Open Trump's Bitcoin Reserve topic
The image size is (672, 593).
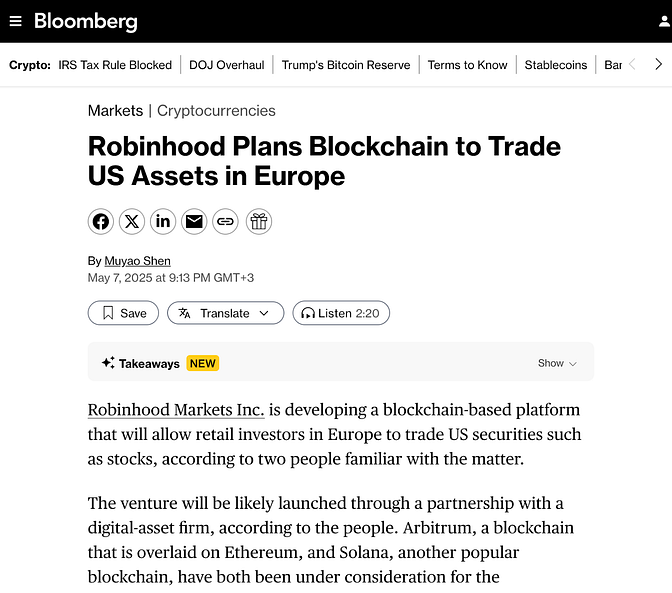coord(346,65)
